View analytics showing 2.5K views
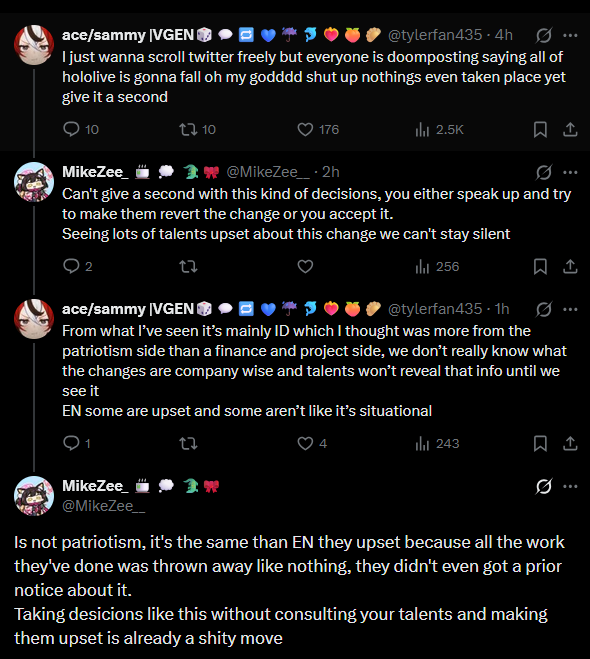 click(439, 129)
